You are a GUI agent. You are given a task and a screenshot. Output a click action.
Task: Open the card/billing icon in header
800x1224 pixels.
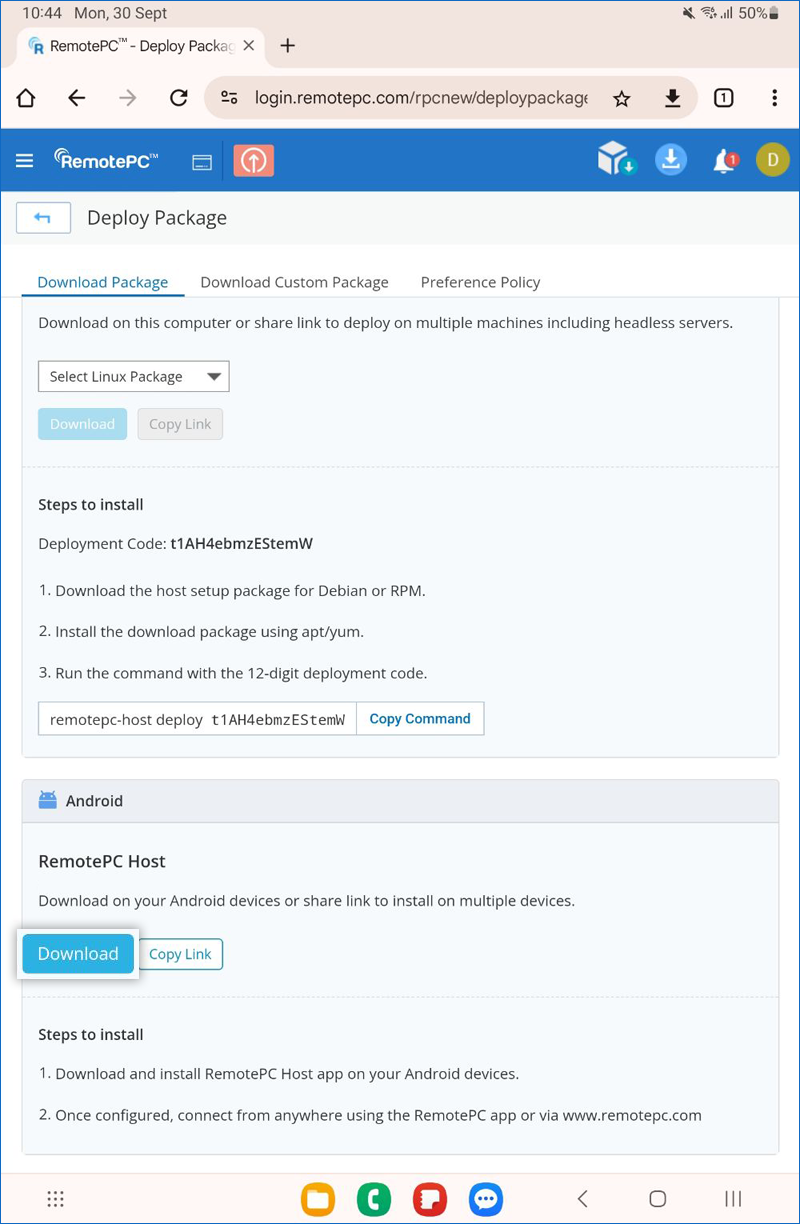click(202, 162)
